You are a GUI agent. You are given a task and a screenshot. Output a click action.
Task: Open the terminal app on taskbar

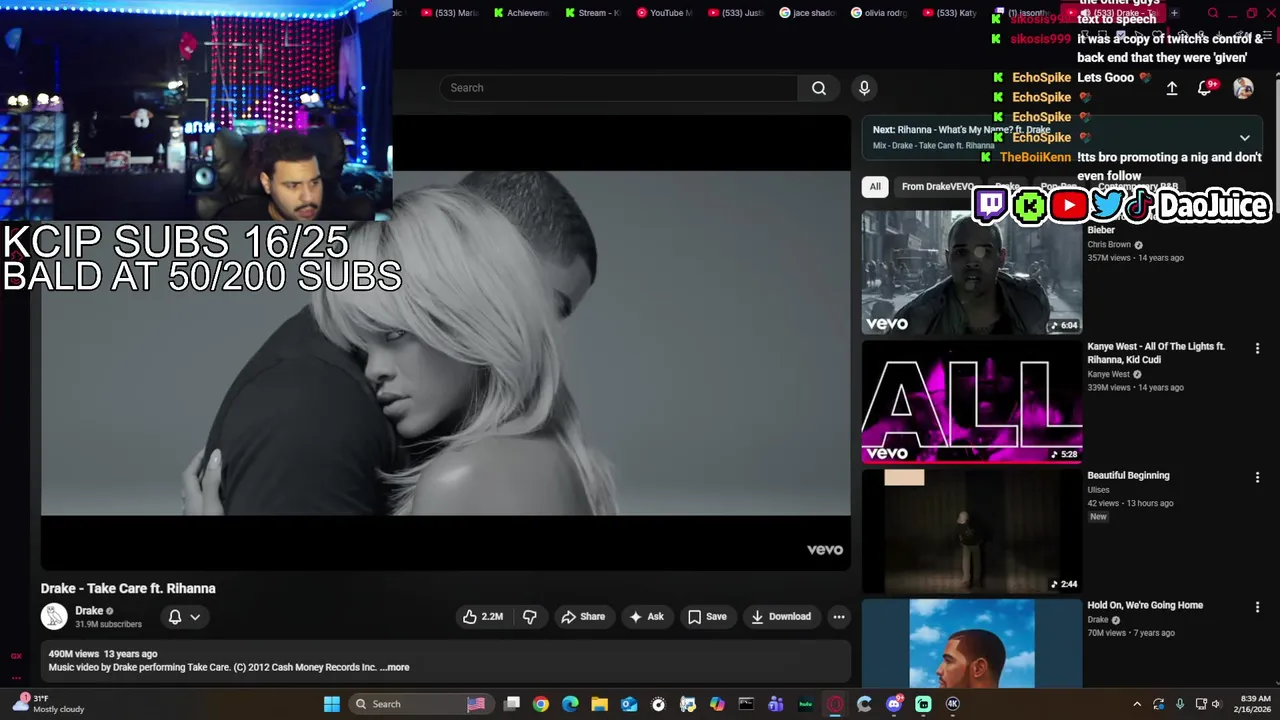[746, 704]
